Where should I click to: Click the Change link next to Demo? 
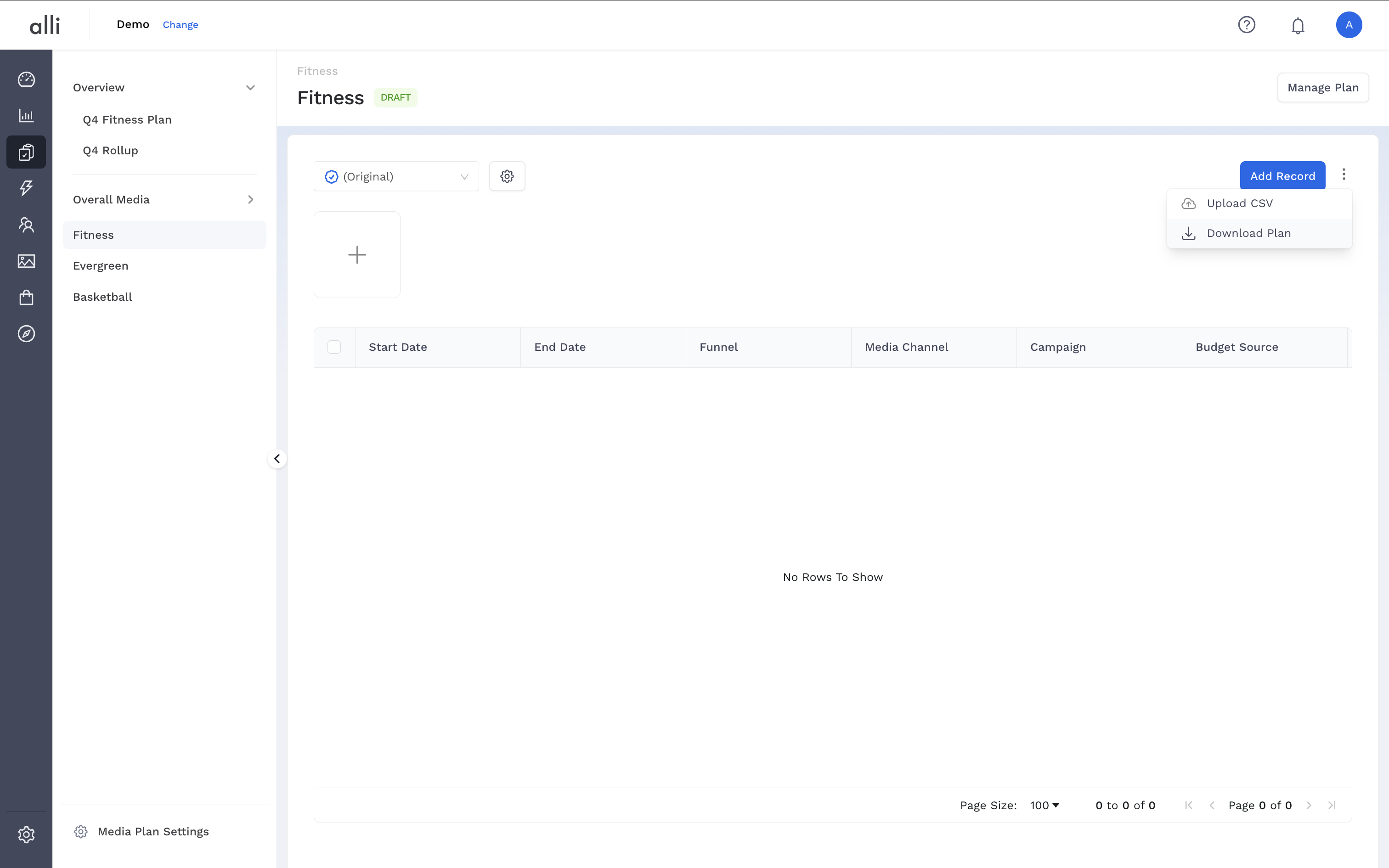(180, 25)
